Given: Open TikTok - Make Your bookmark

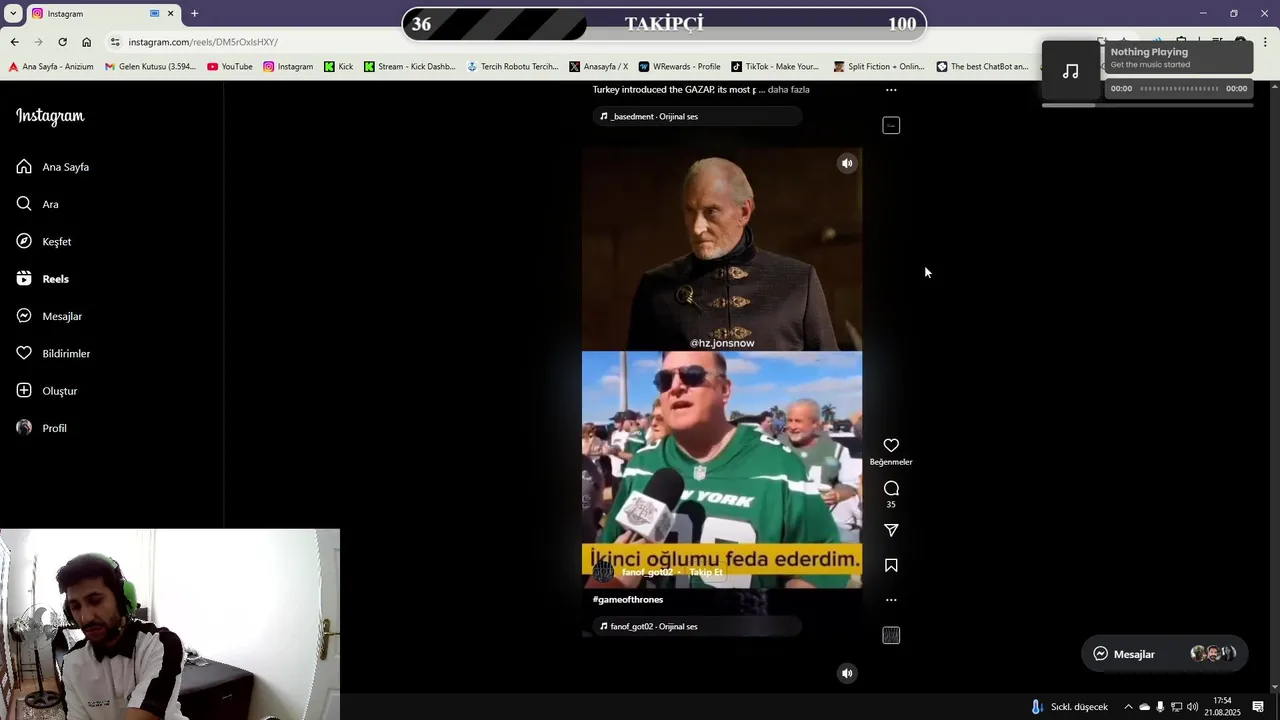Looking at the screenshot, I should click(775, 67).
